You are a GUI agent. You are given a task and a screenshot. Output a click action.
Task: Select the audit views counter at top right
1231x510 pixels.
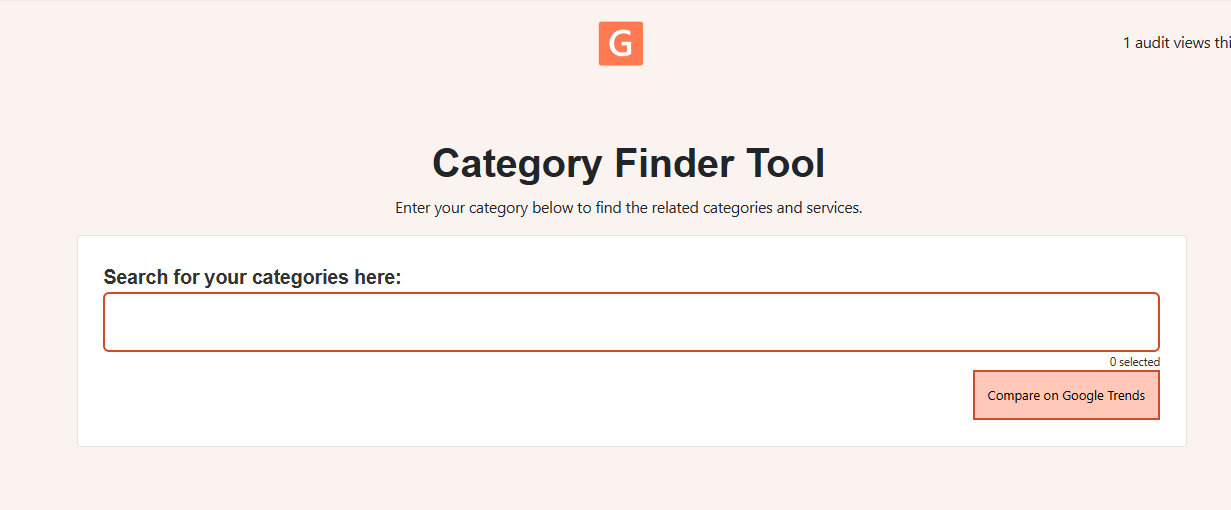point(1176,43)
